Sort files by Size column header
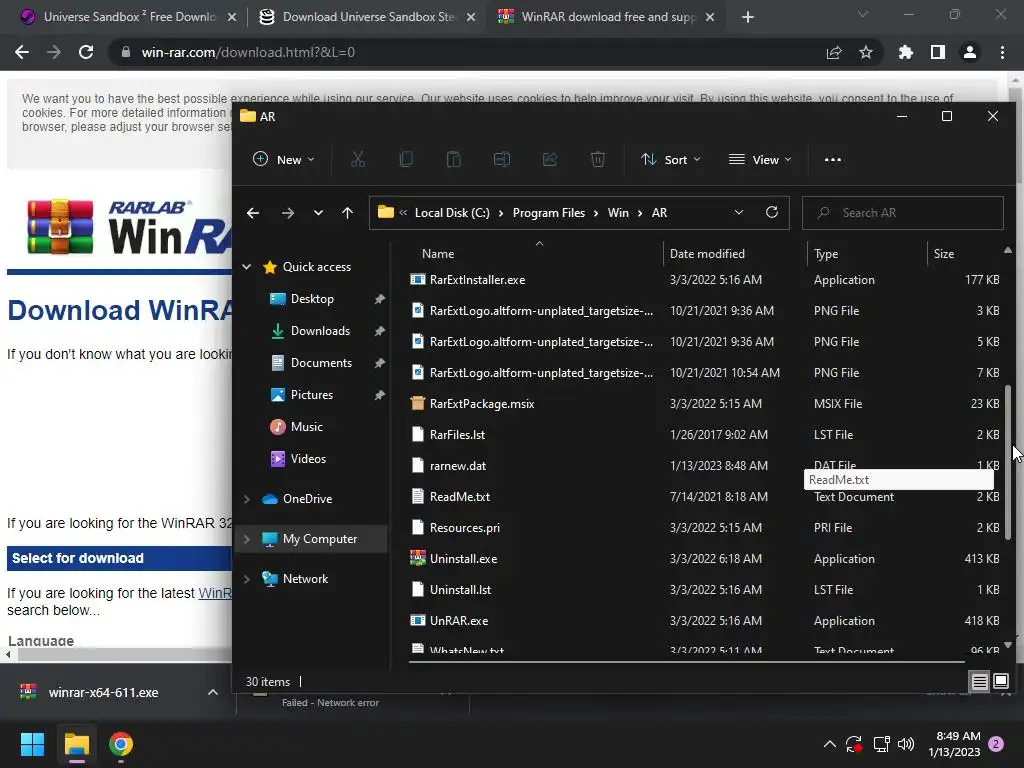This screenshot has height=768, width=1024. click(x=944, y=253)
